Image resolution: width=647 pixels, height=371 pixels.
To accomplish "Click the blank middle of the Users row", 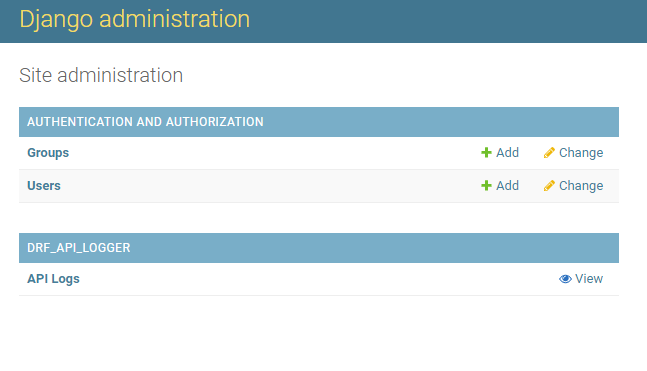I will 268,186.
